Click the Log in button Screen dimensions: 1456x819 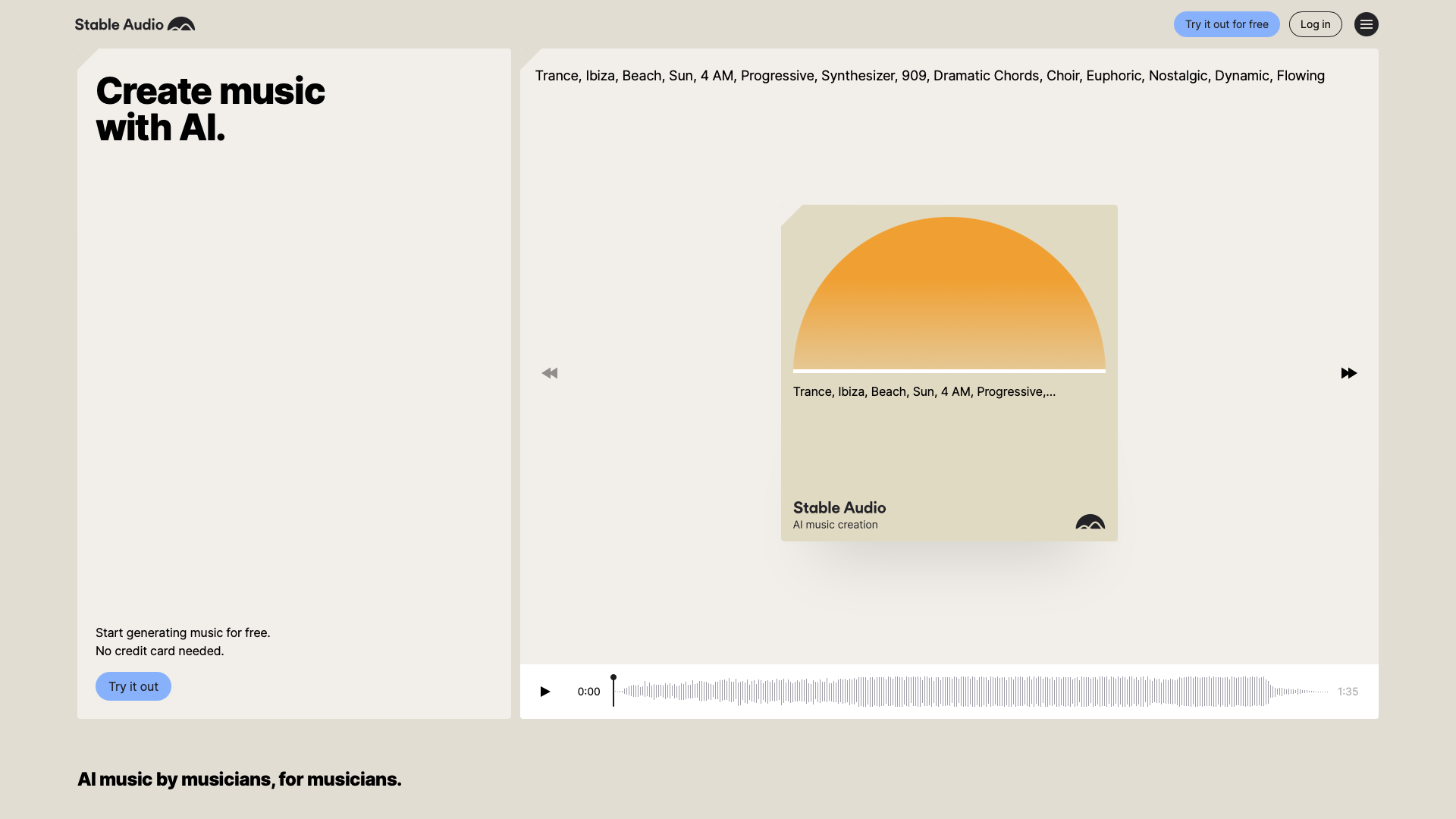point(1315,24)
